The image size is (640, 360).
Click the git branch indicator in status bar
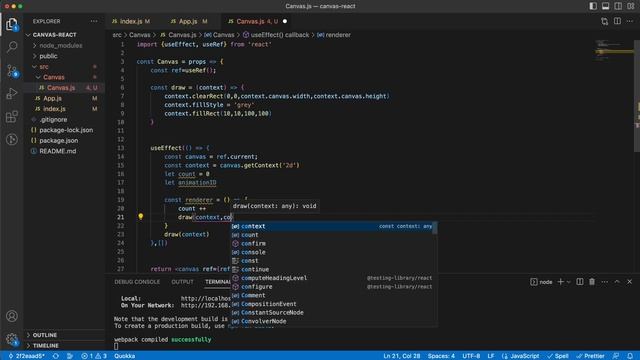tap(27, 356)
